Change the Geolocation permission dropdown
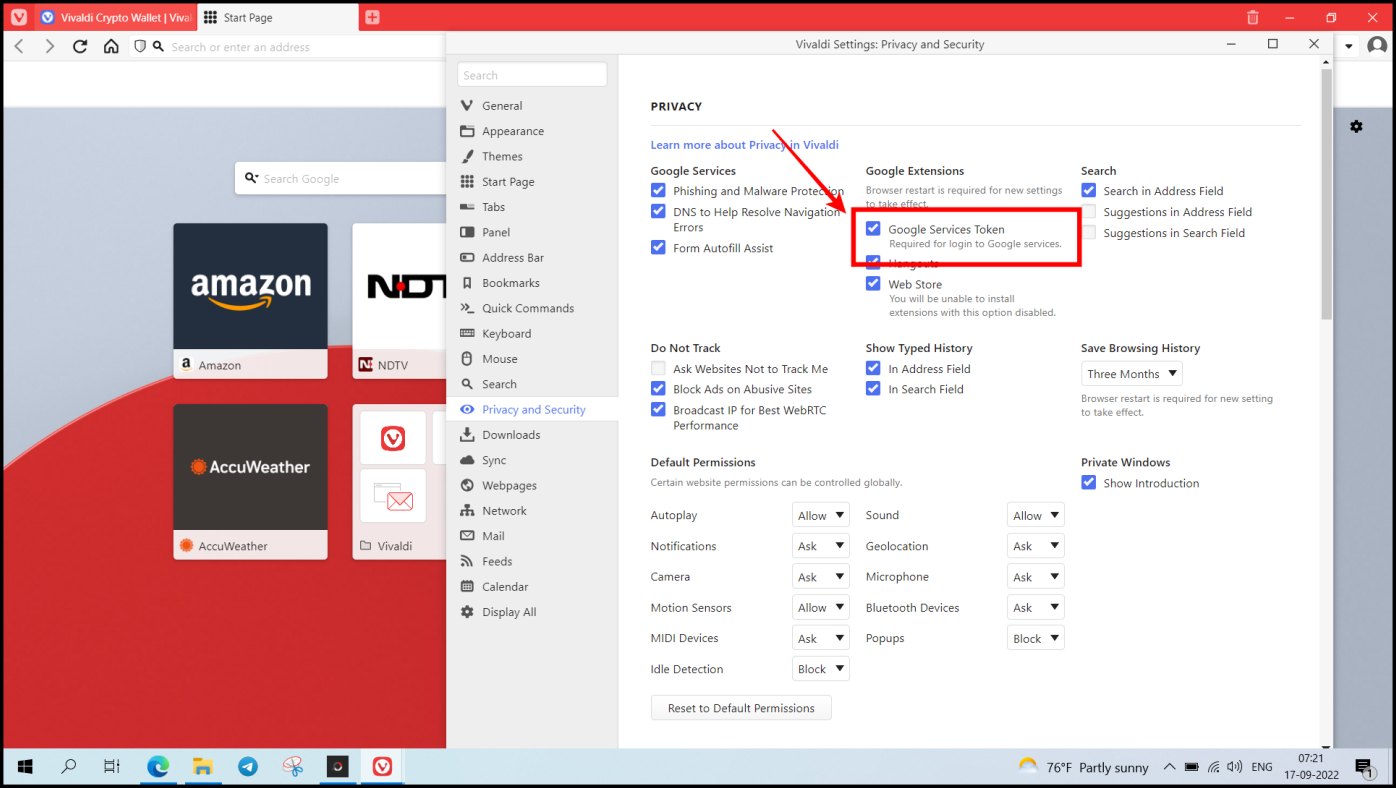This screenshot has height=788, width=1396. click(1036, 546)
